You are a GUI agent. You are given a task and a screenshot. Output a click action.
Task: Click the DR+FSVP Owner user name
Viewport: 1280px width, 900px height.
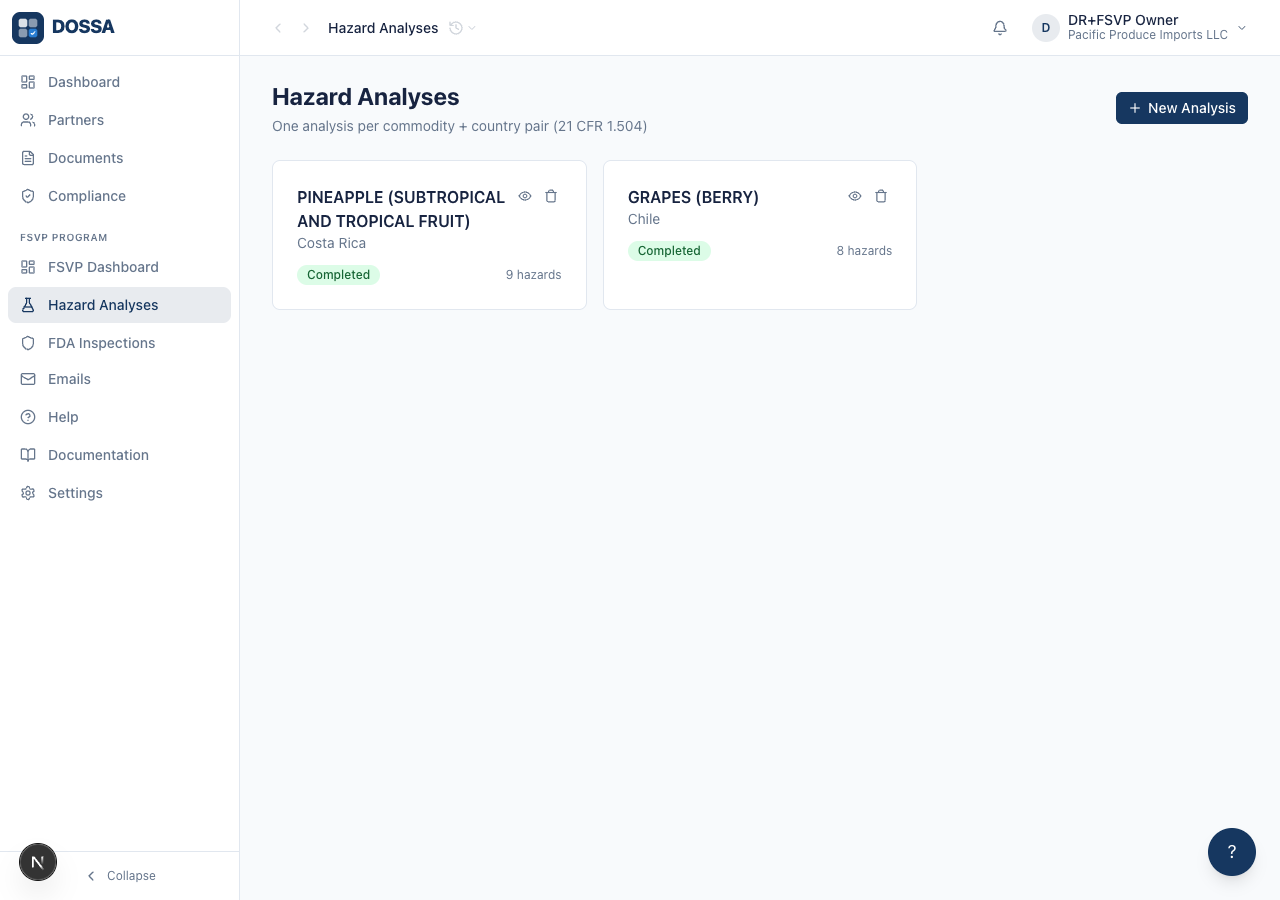(x=1123, y=20)
